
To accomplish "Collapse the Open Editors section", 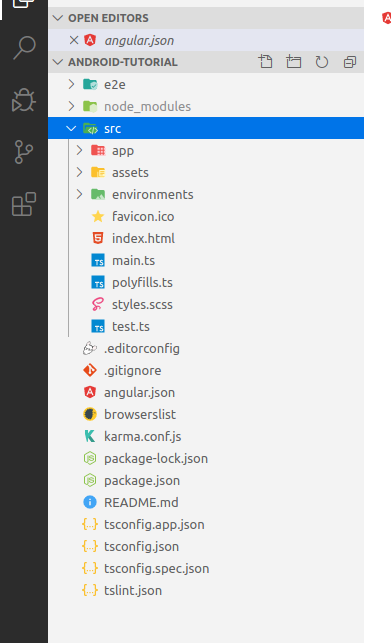I will pyautogui.click(x=58, y=18).
